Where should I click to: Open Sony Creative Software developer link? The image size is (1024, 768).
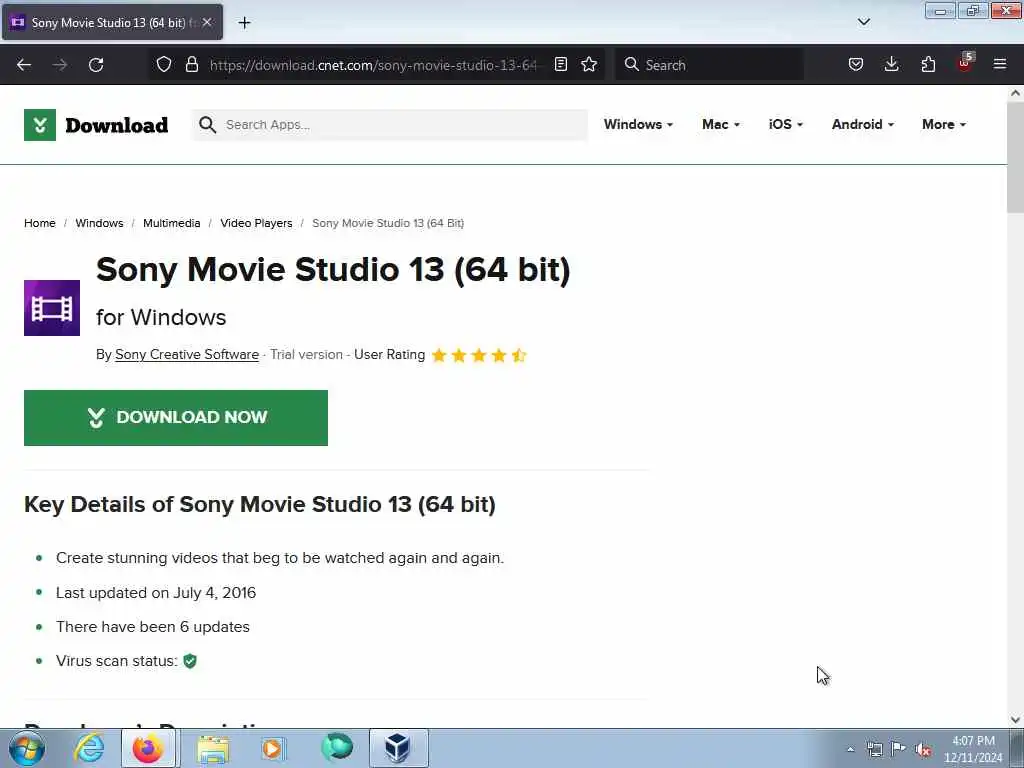tap(187, 354)
